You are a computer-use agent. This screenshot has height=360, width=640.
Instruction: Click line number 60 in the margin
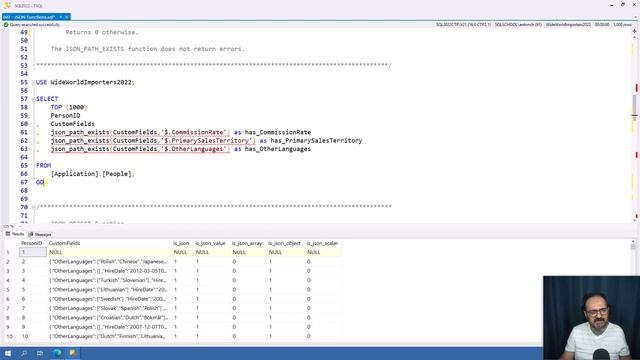pos(24,124)
